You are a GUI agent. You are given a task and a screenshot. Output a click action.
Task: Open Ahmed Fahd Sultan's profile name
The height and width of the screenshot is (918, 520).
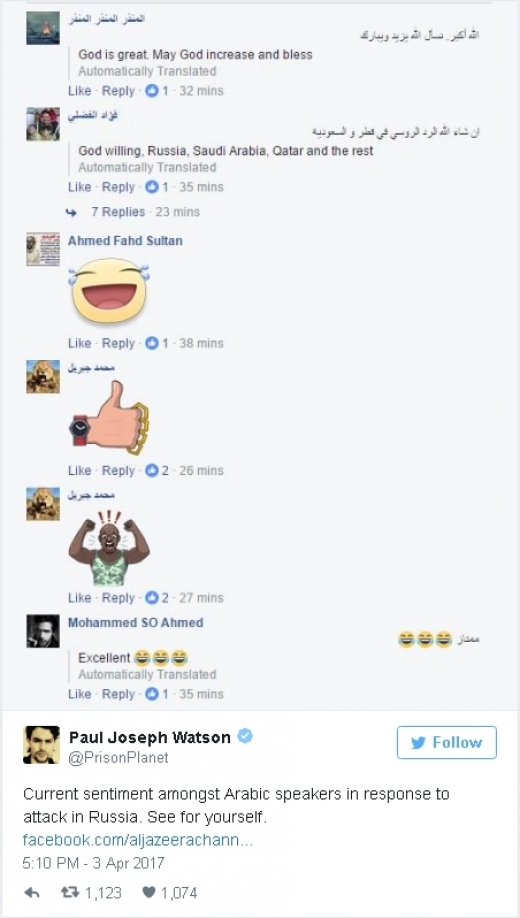coord(125,241)
